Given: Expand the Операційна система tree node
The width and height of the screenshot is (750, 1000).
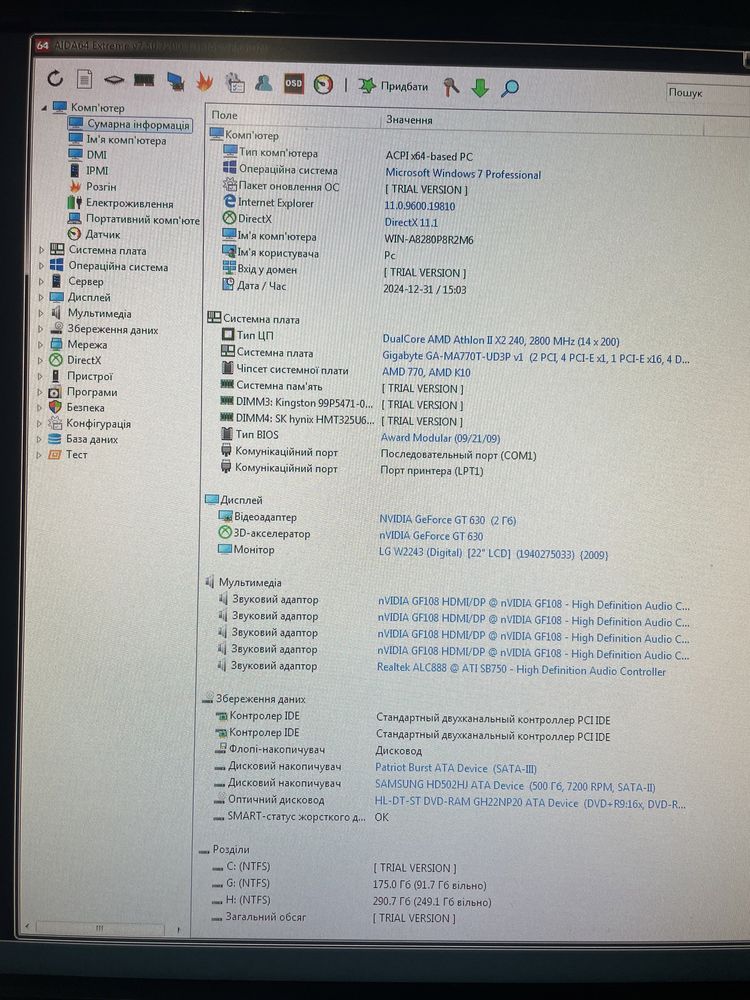Looking at the screenshot, I should (x=41, y=266).
